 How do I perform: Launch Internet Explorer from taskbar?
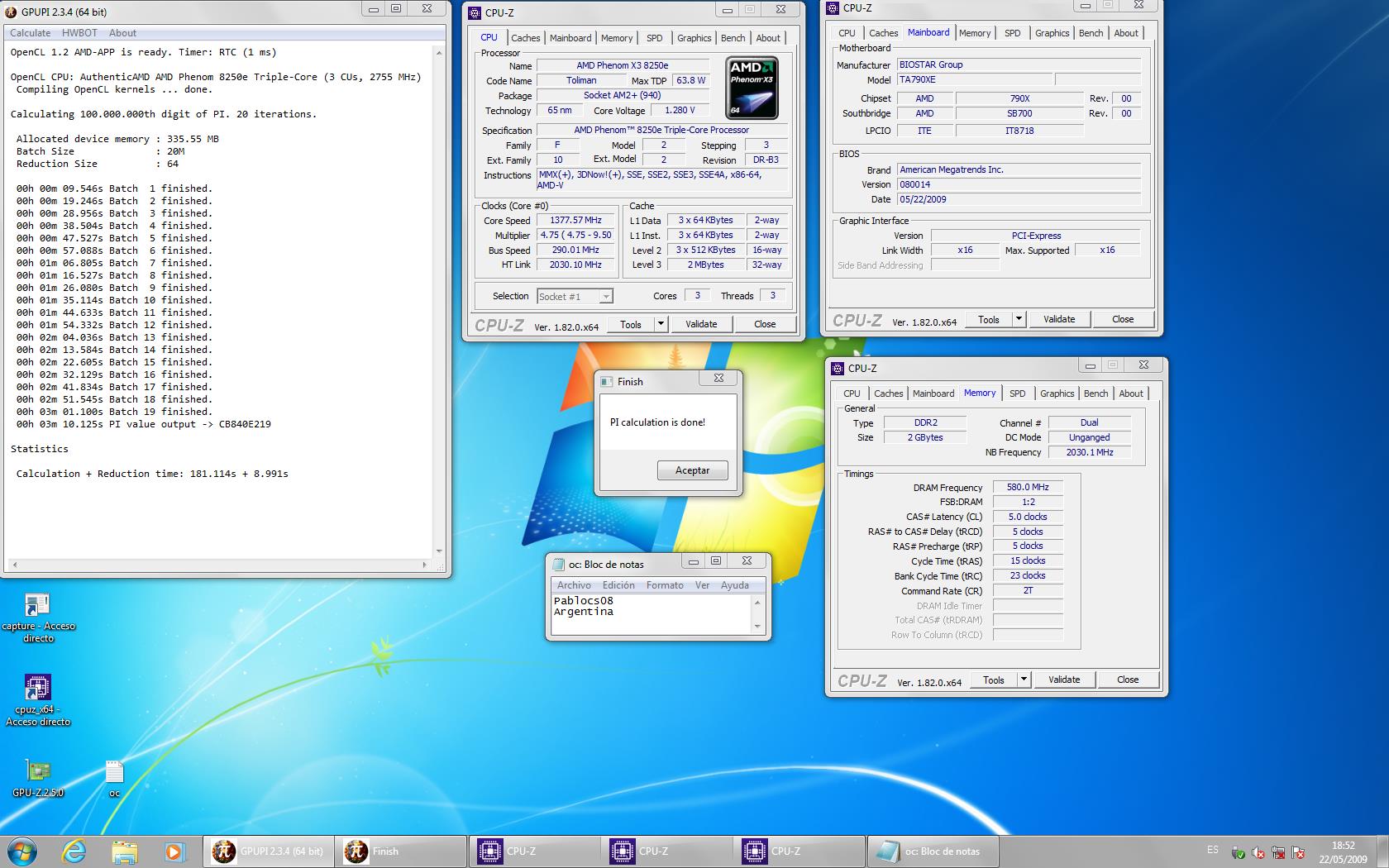pyautogui.click(x=74, y=851)
